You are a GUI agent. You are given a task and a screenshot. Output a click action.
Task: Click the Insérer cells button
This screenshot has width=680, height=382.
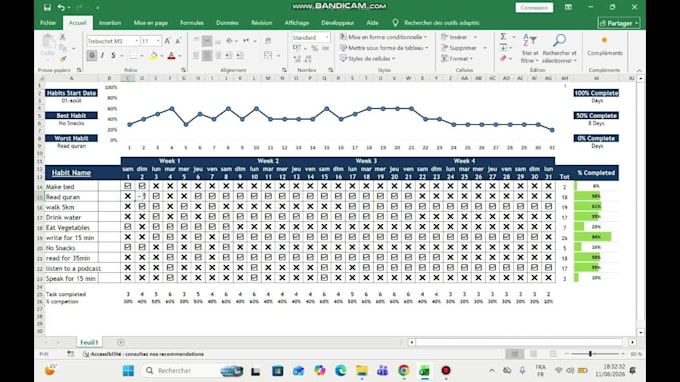(x=458, y=37)
